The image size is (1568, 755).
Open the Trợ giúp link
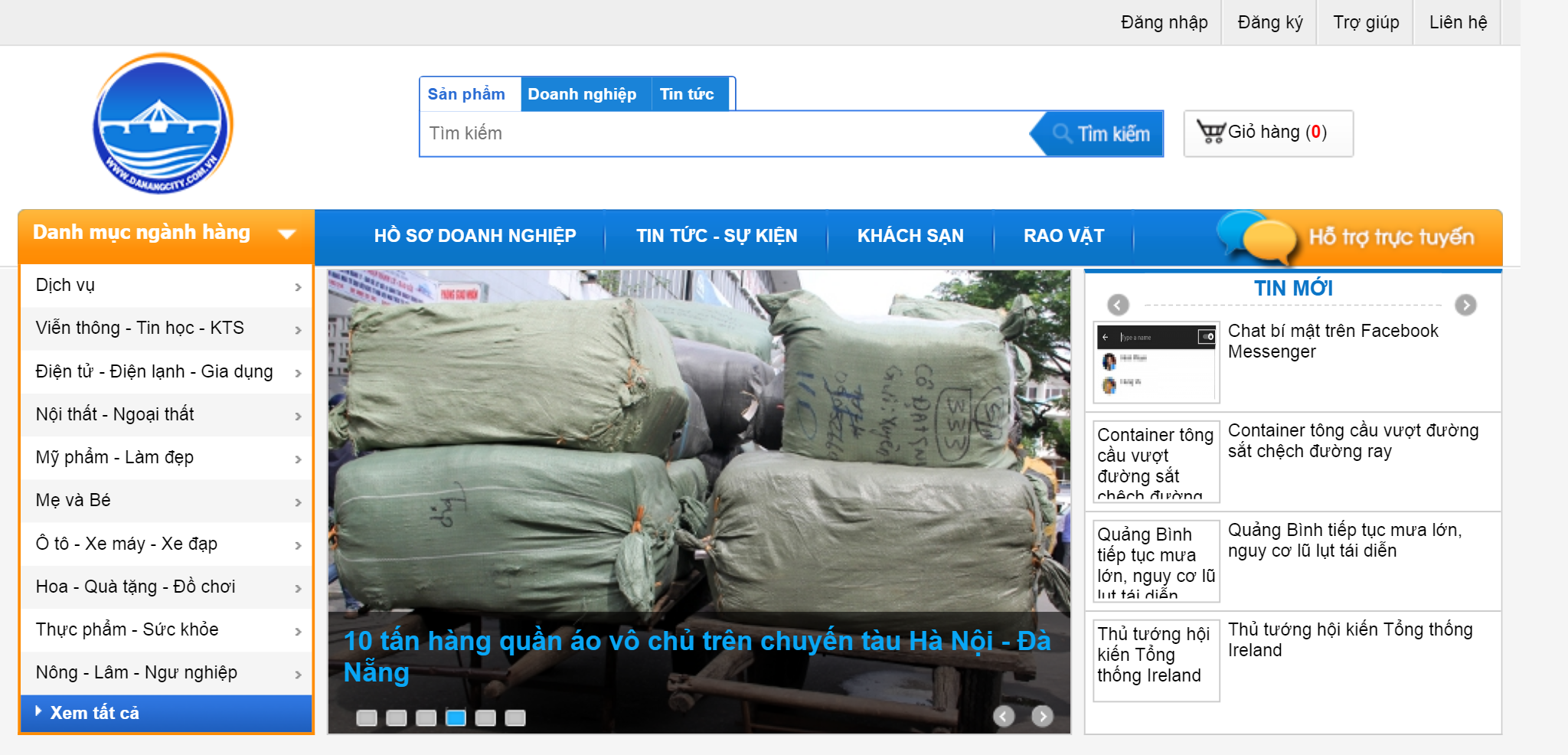coord(1366,22)
